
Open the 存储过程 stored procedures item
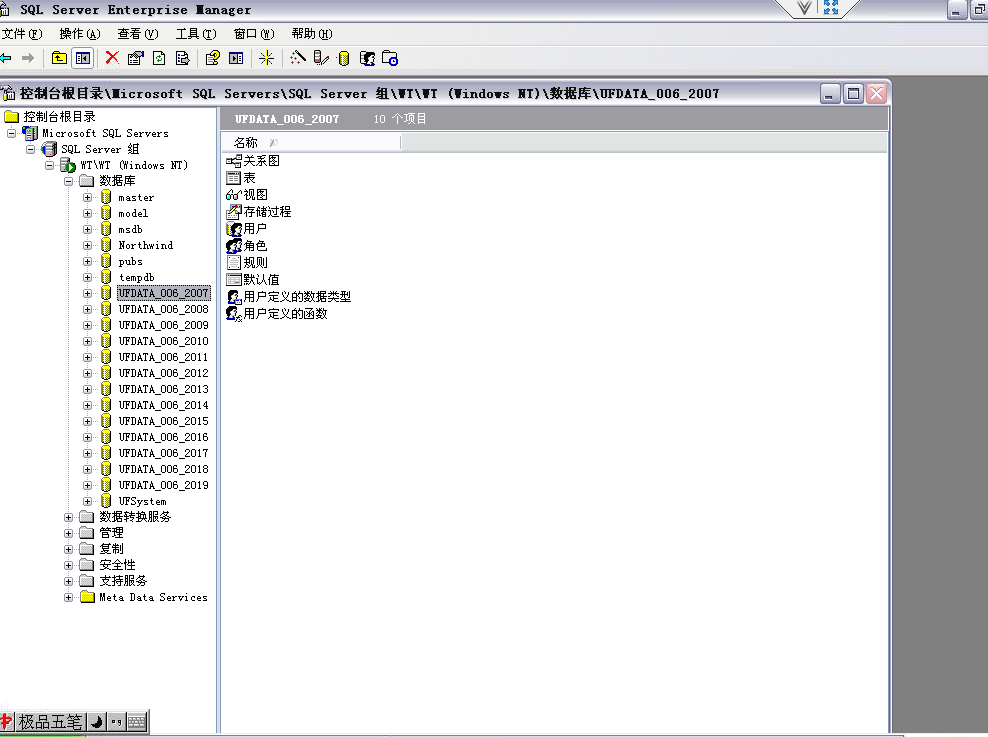point(259,212)
